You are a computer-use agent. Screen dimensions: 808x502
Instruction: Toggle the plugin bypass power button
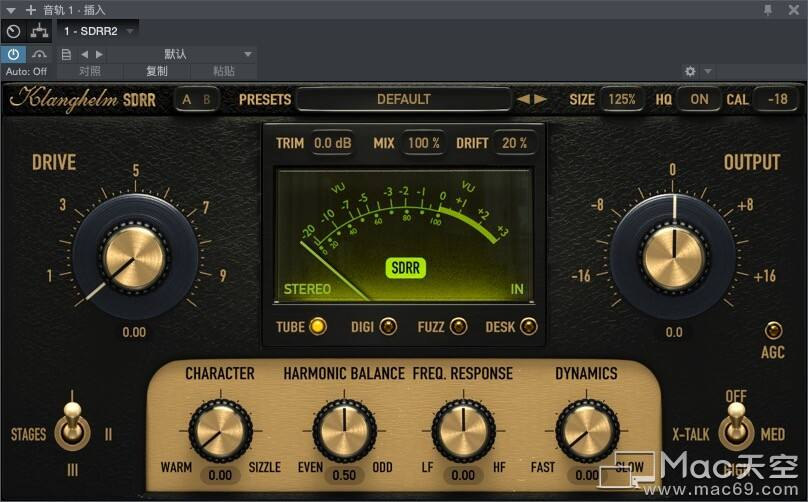(x=13, y=54)
